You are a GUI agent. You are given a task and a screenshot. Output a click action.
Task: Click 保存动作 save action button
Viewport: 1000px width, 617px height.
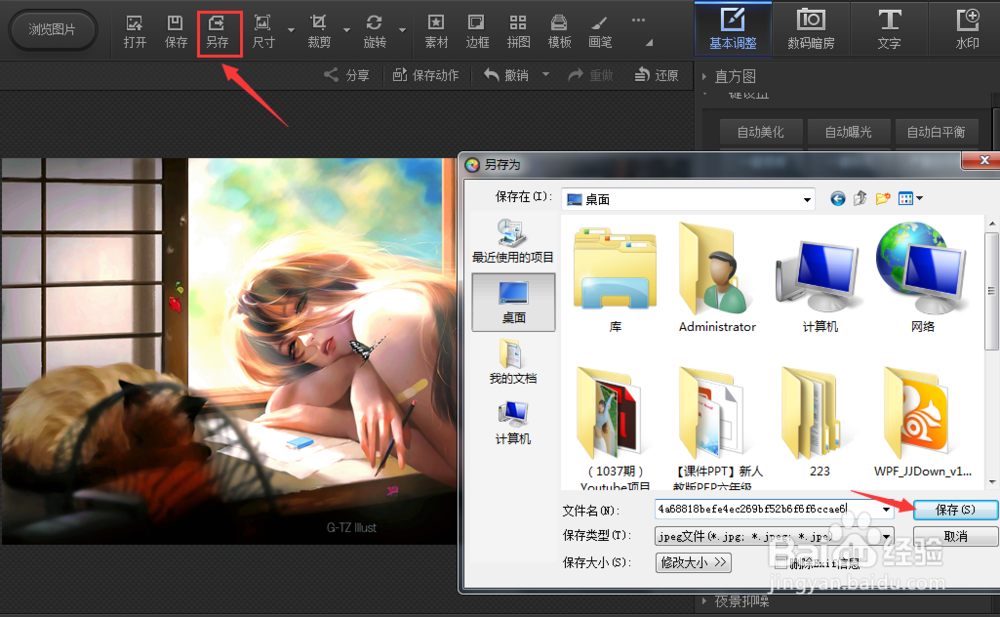click(x=425, y=75)
